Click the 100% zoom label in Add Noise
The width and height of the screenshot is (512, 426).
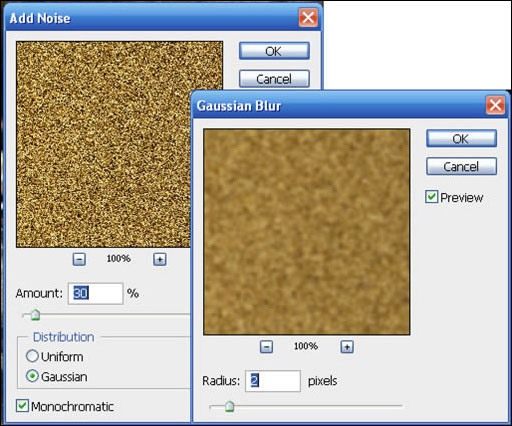tap(119, 259)
